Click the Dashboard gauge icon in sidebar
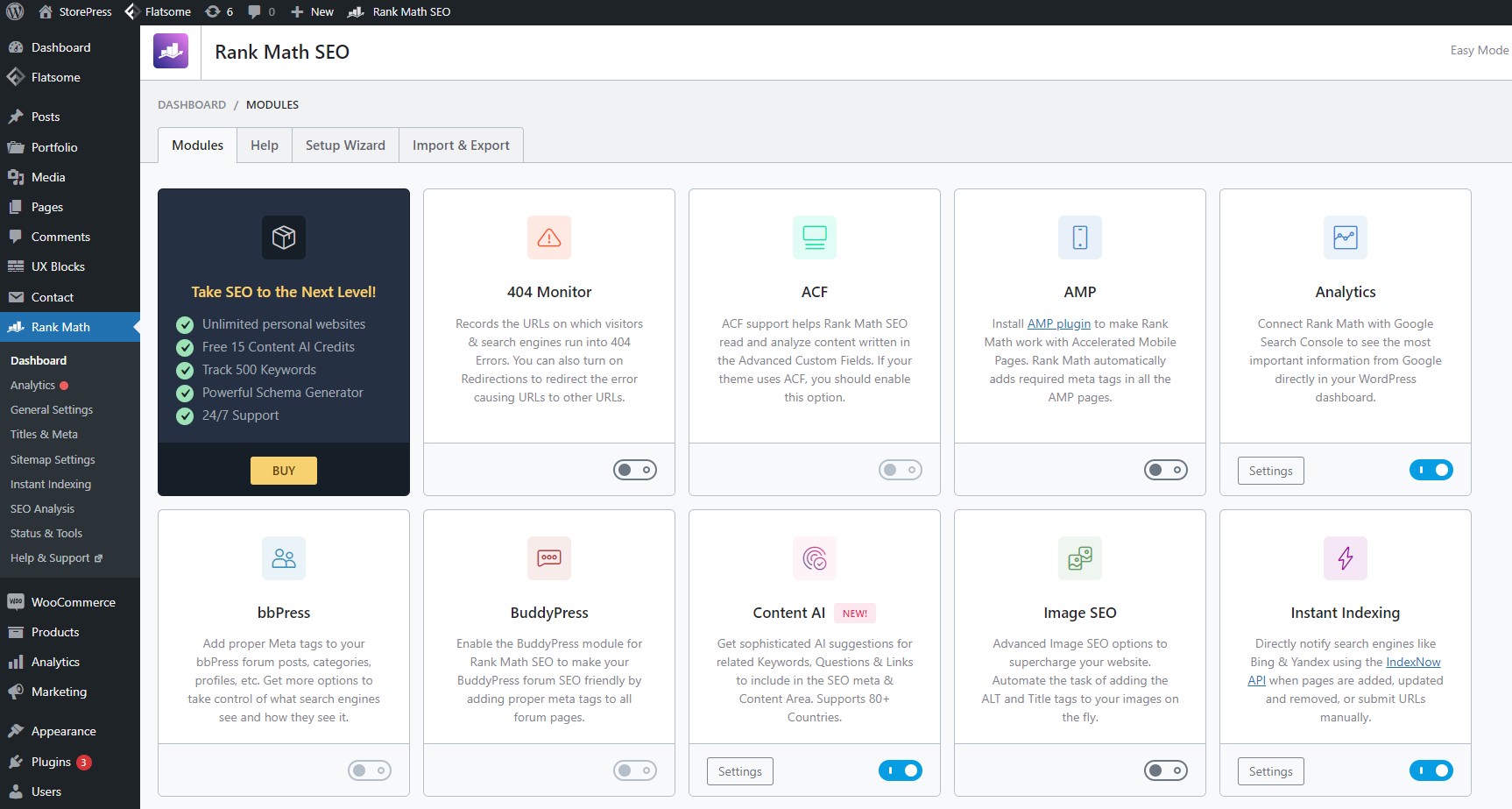The image size is (1512, 809). (16, 47)
